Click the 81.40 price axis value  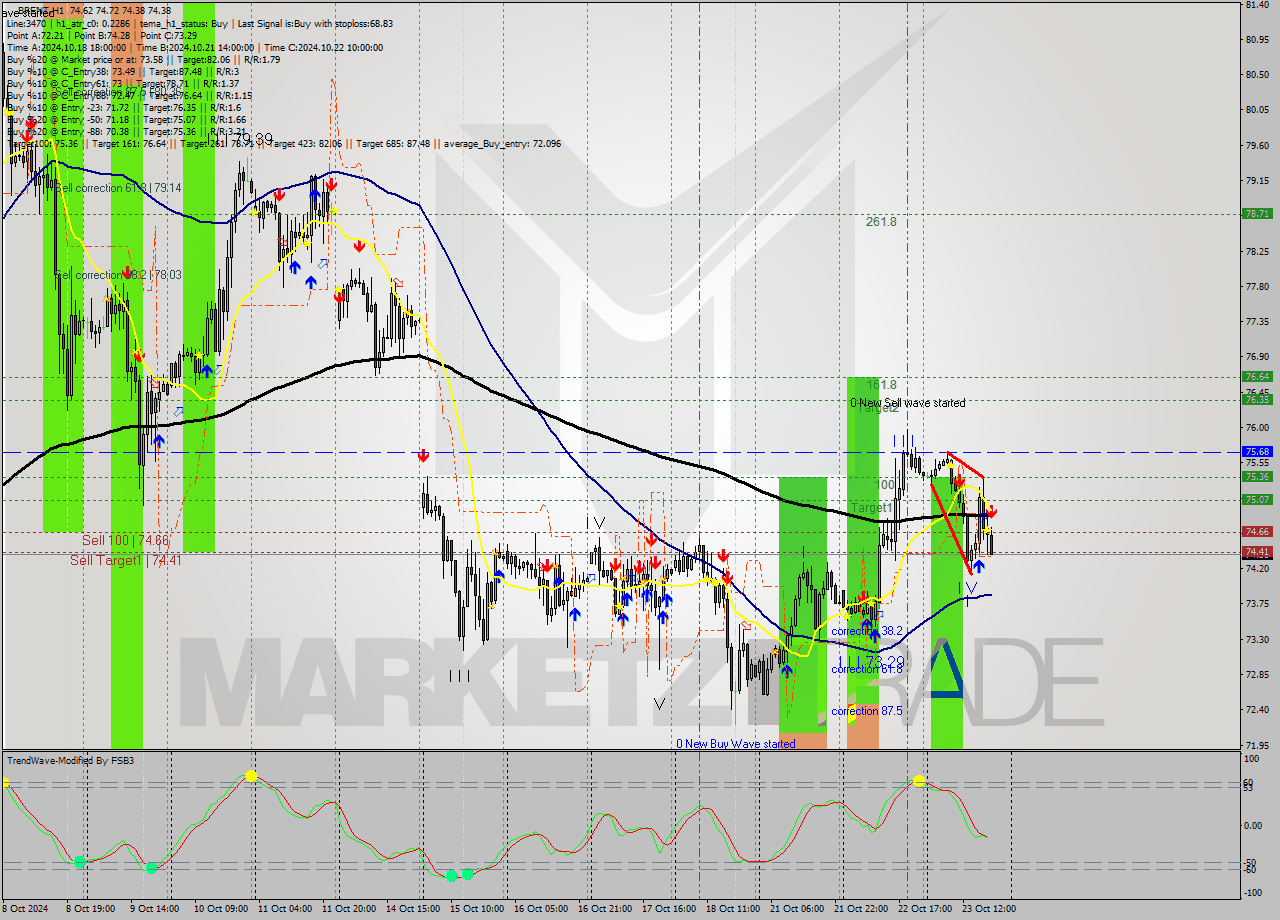point(1256,5)
